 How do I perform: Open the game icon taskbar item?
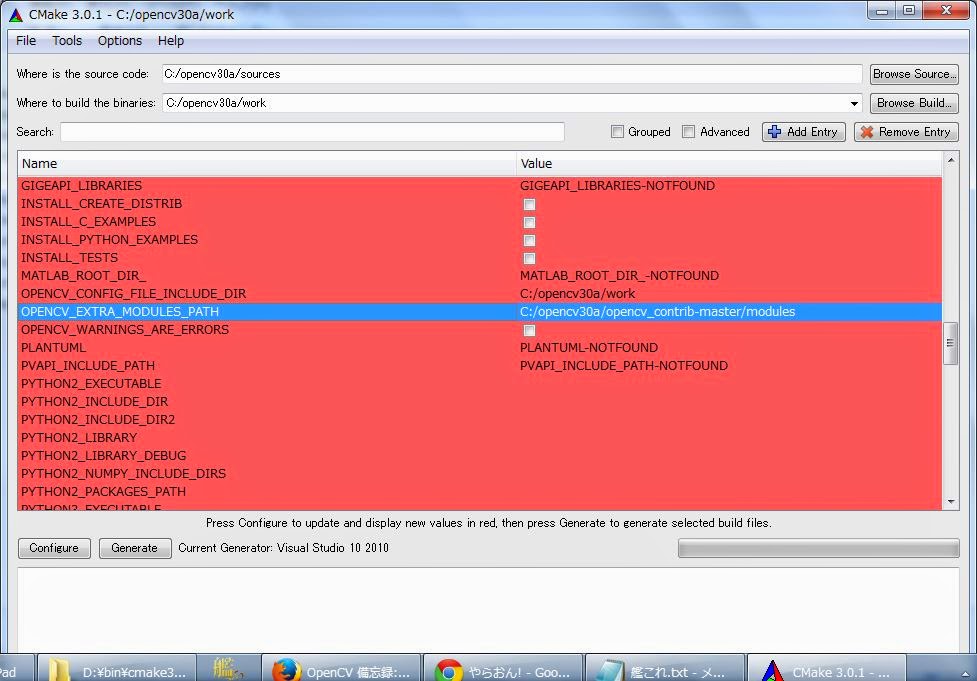tap(229, 669)
